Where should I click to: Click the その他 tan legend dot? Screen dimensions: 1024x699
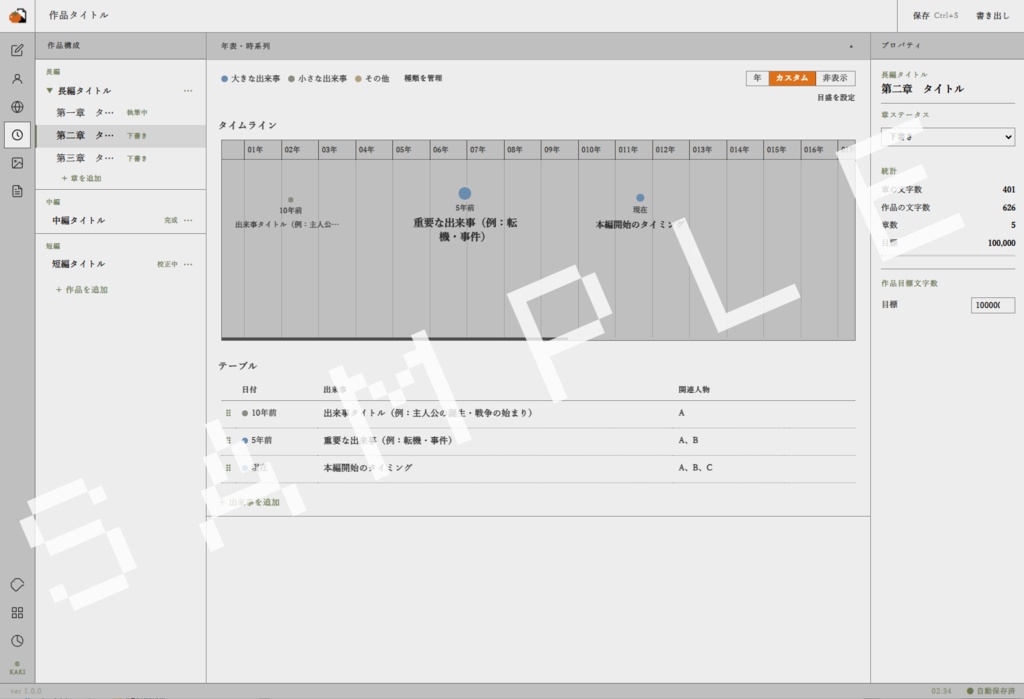point(358,78)
